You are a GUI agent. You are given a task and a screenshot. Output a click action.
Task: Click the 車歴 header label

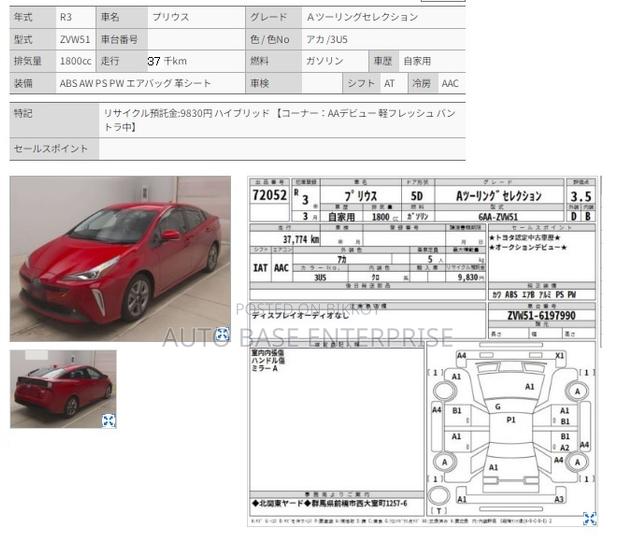383,61
